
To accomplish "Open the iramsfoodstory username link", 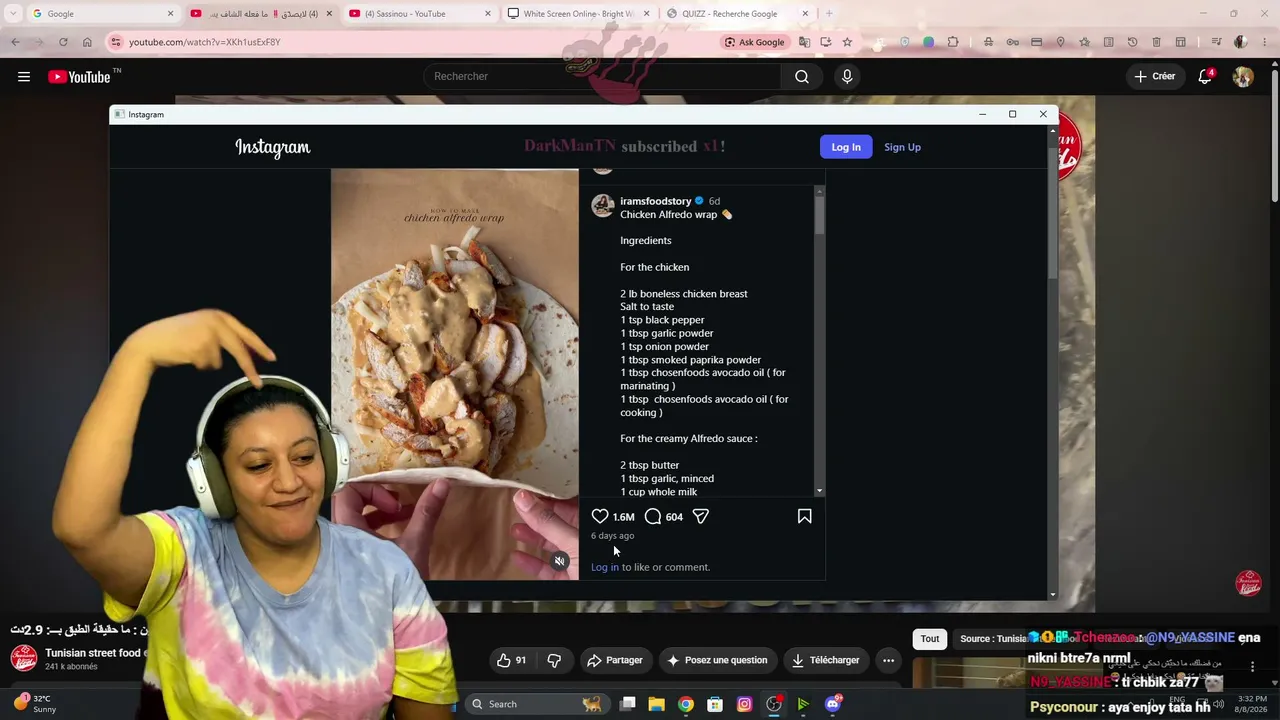I will tap(655, 201).
